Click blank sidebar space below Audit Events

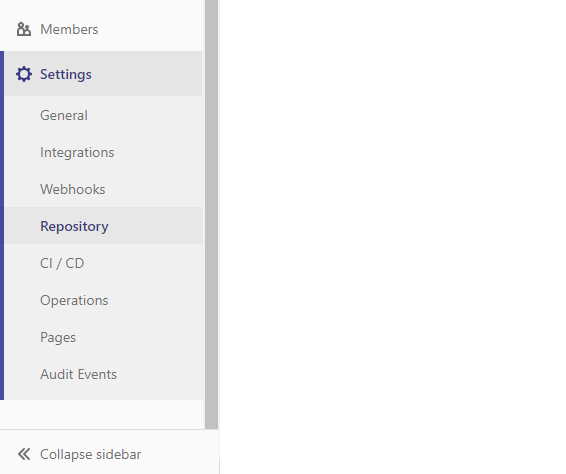pyautogui.click(x=104, y=414)
